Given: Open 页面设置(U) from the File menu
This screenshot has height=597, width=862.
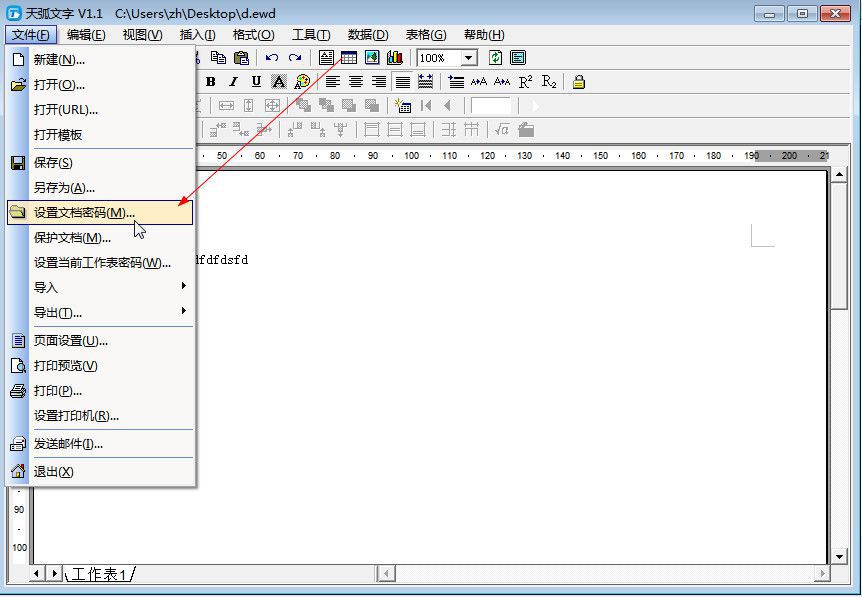Looking at the screenshot, I should click(100, 341).
